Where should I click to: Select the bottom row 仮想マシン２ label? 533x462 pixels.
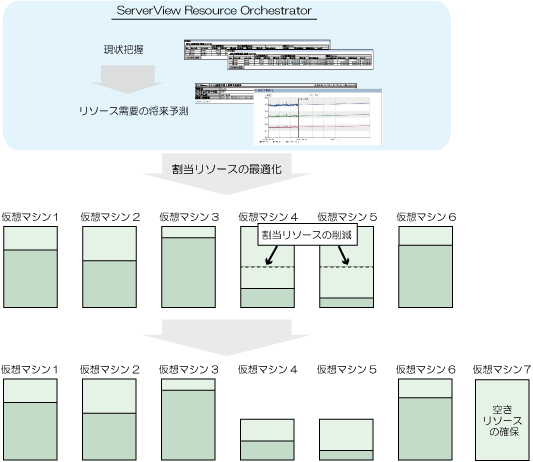(109, 369)
